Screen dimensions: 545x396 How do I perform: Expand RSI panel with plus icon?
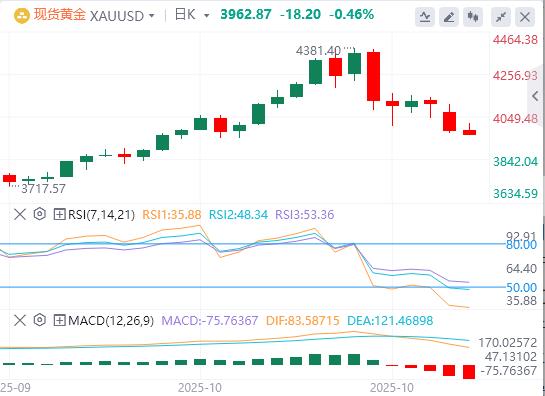click(59, 215)
